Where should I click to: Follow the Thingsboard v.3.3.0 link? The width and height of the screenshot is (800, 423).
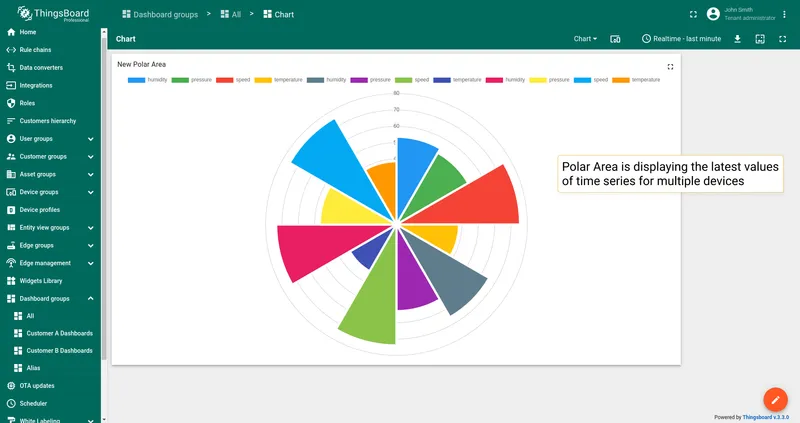click(x=765, y=417)
